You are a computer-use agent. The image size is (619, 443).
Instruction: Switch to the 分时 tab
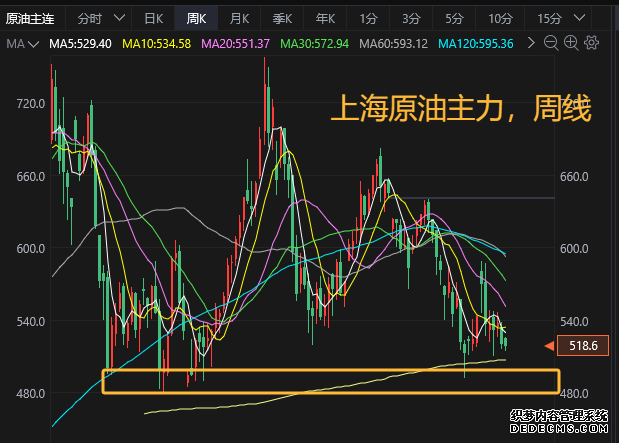tap(90, 18)
